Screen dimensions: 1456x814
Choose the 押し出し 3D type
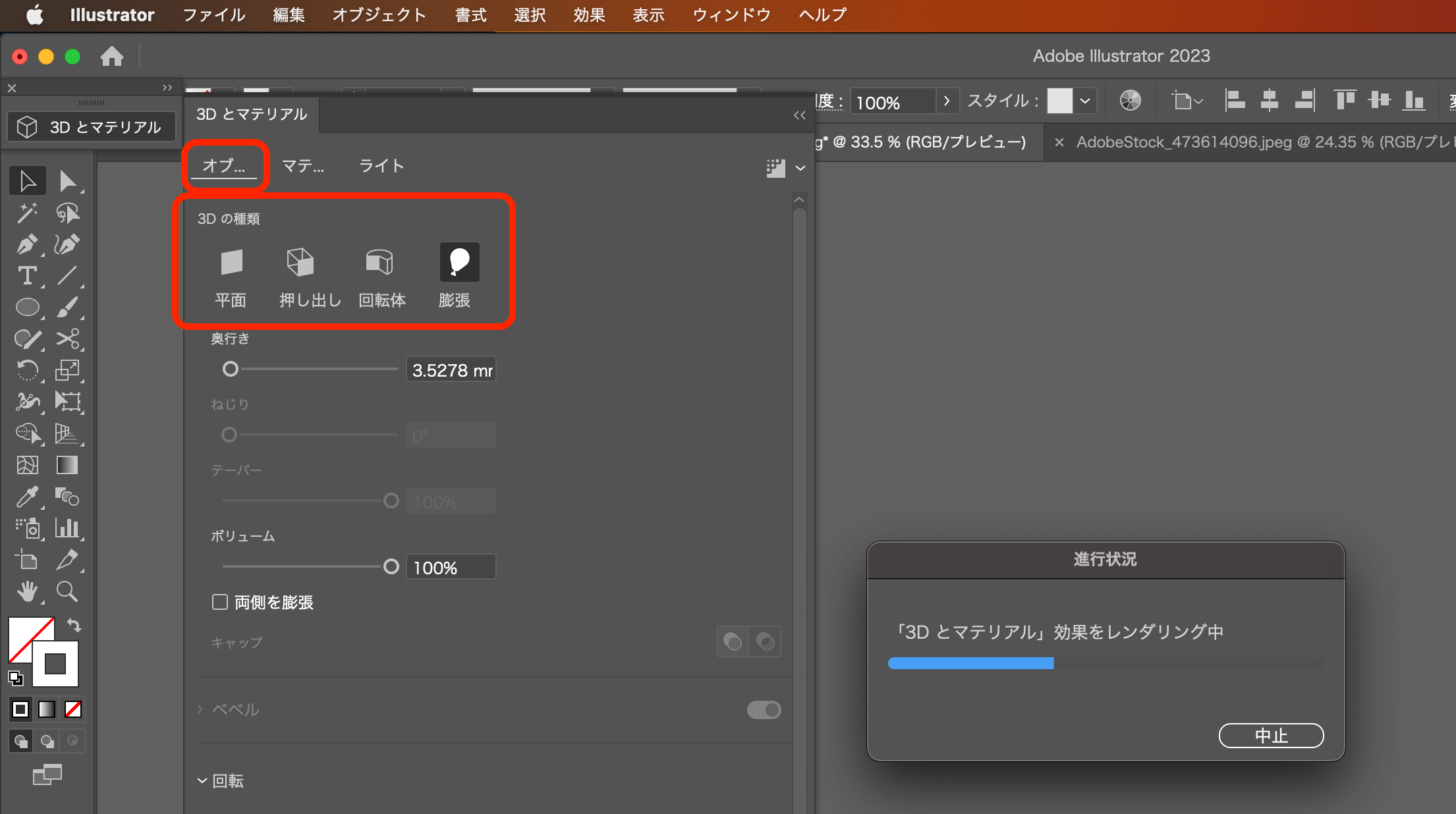(301, 261)
